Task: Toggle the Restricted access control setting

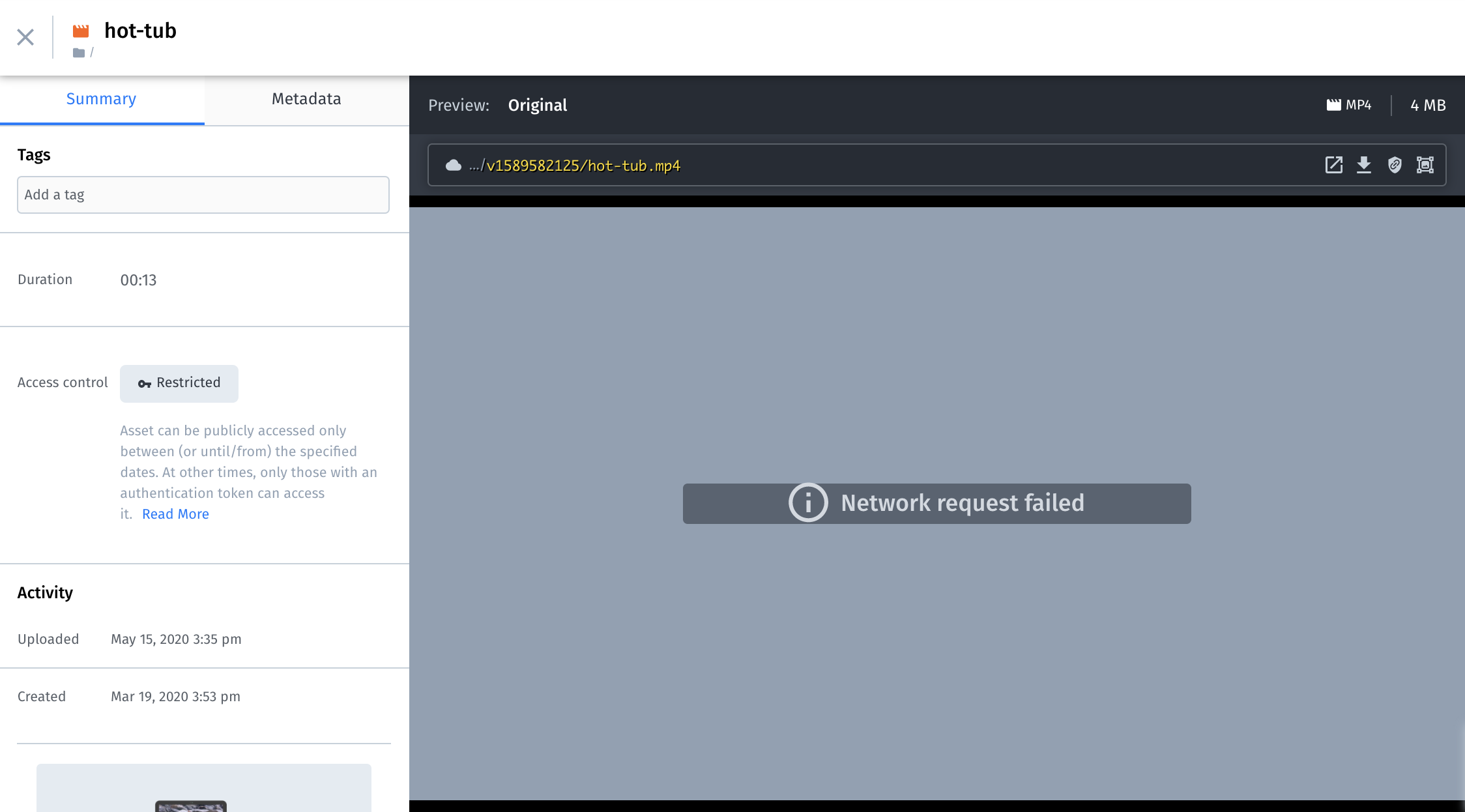Action: click(x=179, y=383)
